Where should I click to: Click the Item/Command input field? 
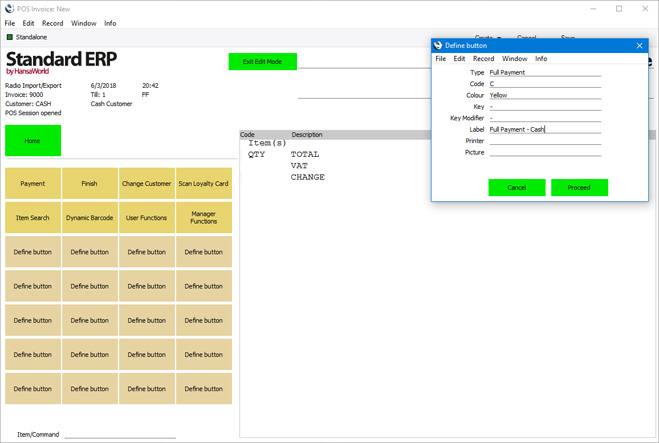[120, 434]
